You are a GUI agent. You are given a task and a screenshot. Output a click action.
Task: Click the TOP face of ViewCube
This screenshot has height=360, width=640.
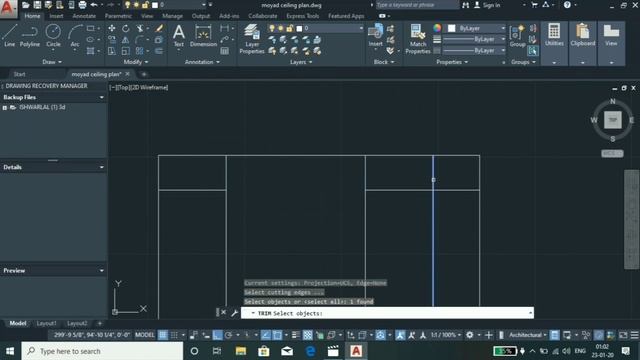tap(612, 120)
